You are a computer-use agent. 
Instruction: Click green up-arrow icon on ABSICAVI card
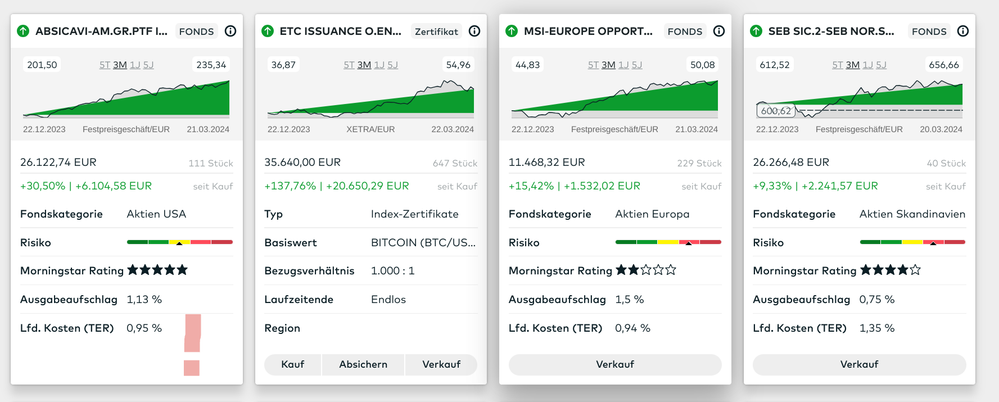pos(23,31)
